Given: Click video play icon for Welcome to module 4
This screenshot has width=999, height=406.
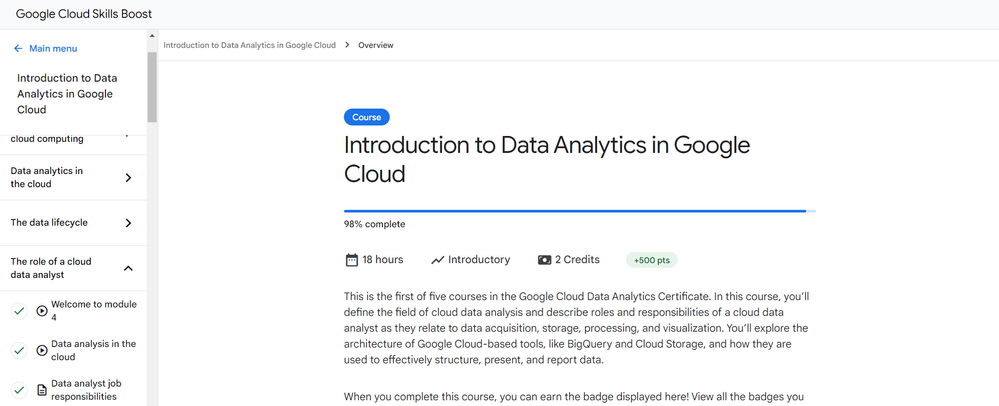Looking at the screenshot, I should pyautogui.click(x=42, y=311).
